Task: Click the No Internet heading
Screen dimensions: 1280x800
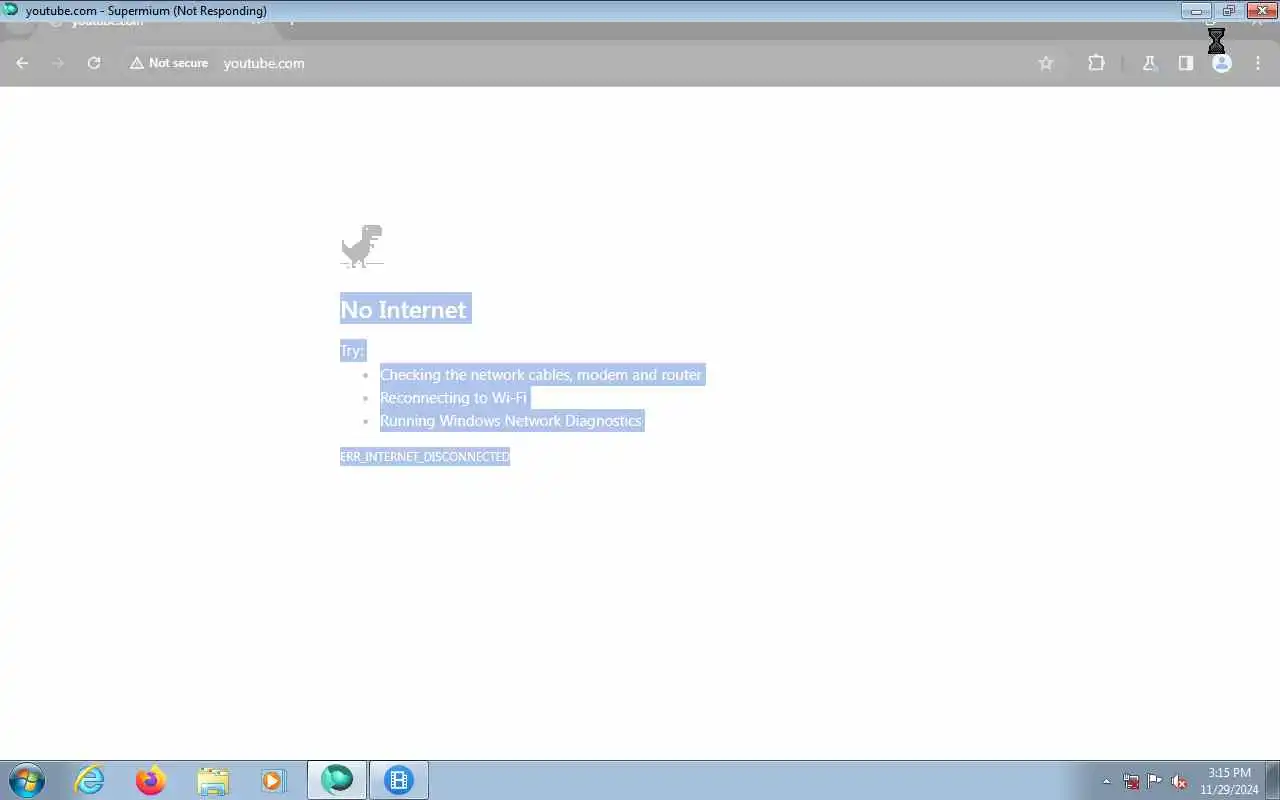Action: click(404, 310)
